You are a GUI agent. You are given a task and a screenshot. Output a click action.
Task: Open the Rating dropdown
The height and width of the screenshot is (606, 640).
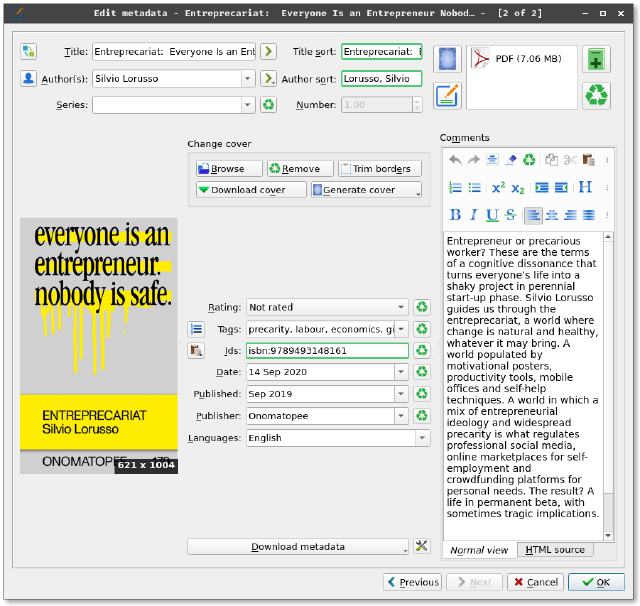point(401,307)
